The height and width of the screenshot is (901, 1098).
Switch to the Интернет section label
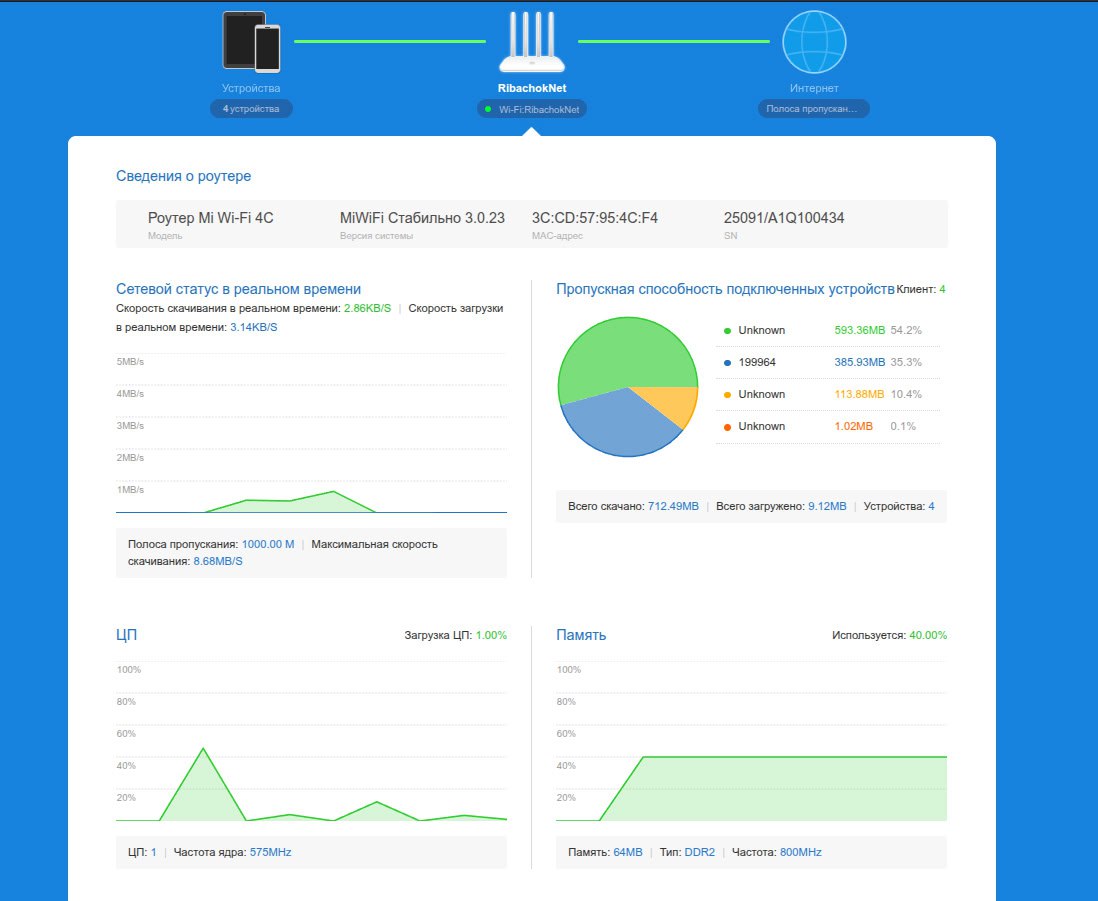coord(814,88)
